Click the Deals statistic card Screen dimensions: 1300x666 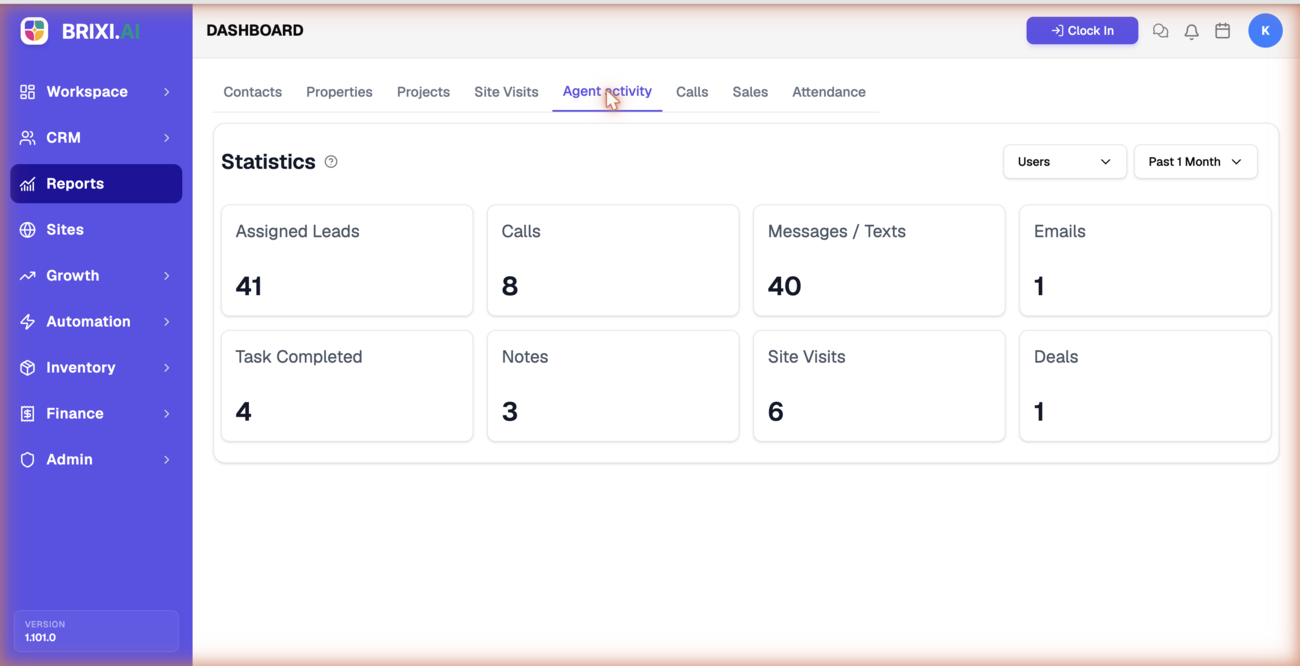pyautogui.click(x=1145, y=386)
